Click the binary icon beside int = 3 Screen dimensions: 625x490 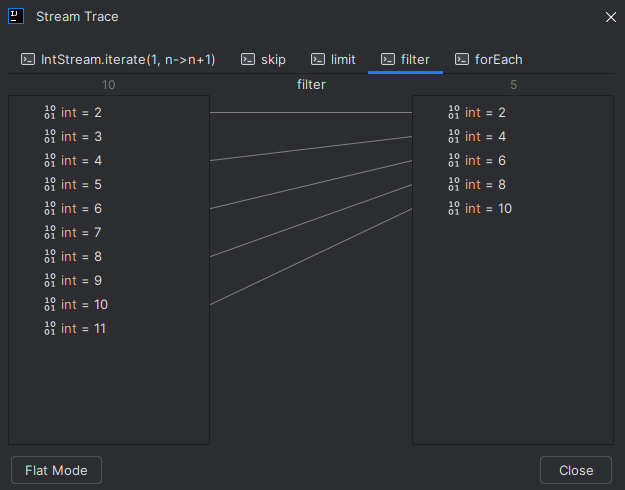[x=50, y=136]
